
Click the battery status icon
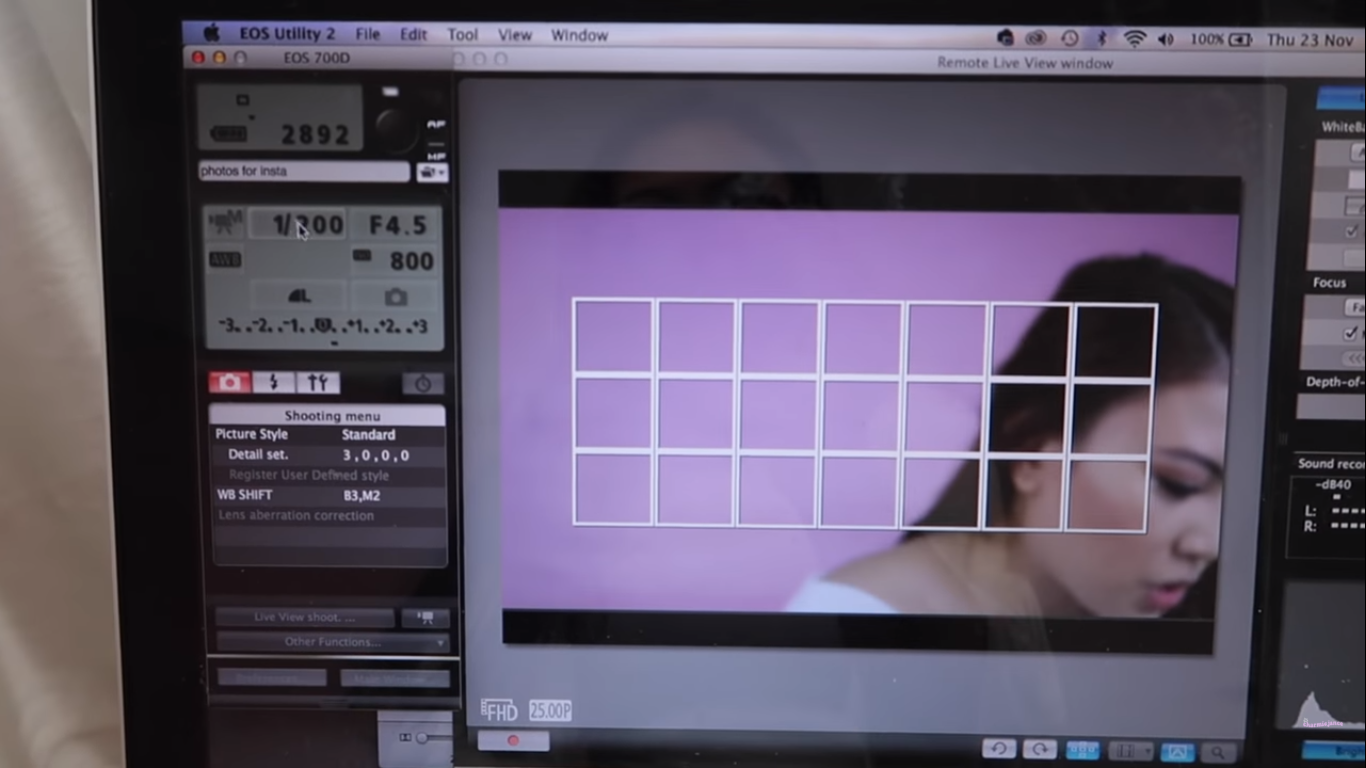1240,40
